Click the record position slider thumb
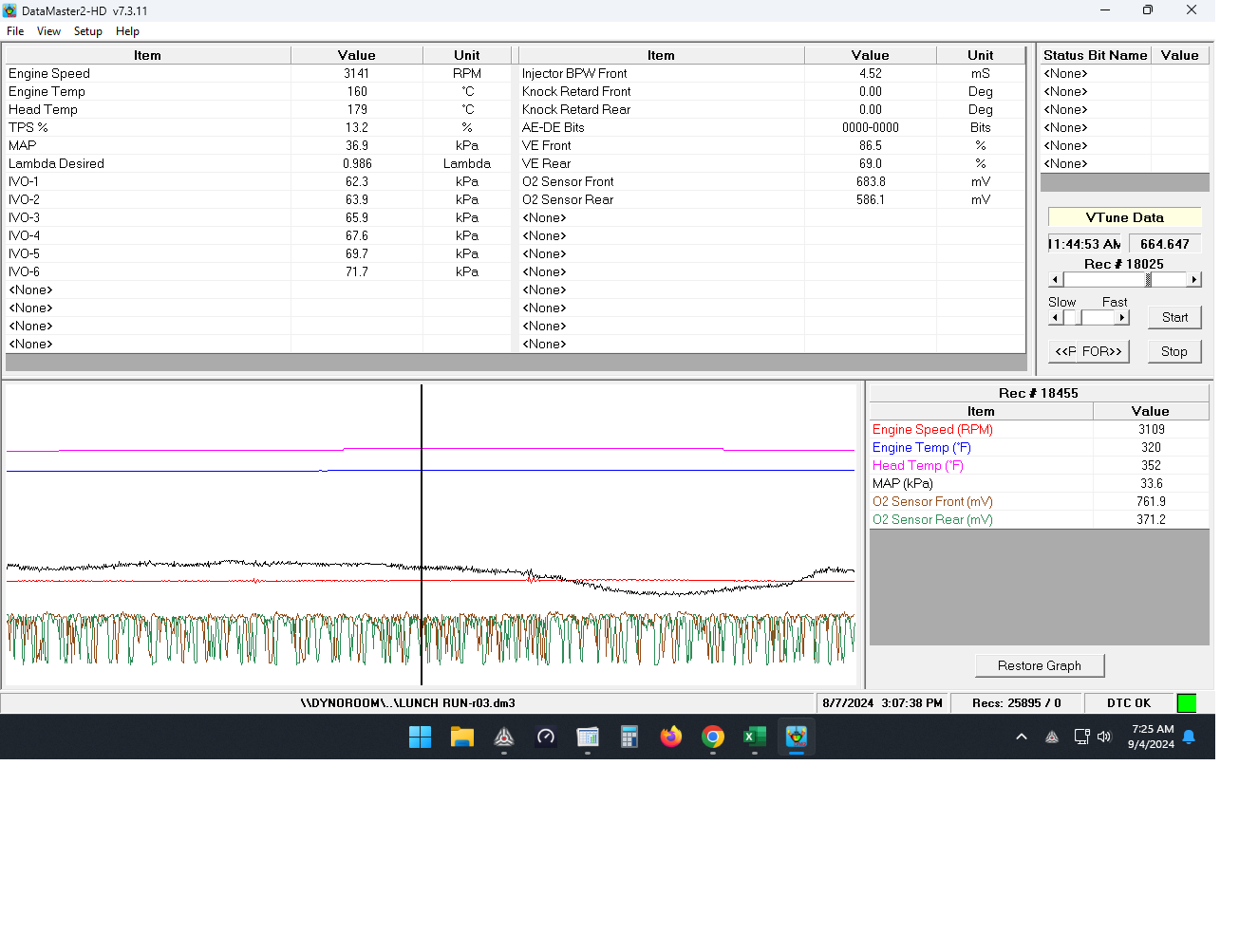 coord(1149,280)
